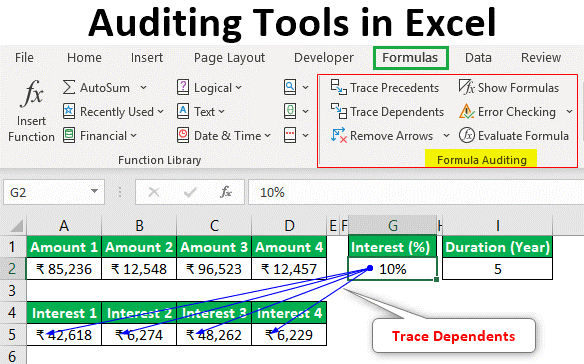Viewport: 584px width, 364px height.
Task: Click the Trace Dependents label
Action: coord(397,112)
